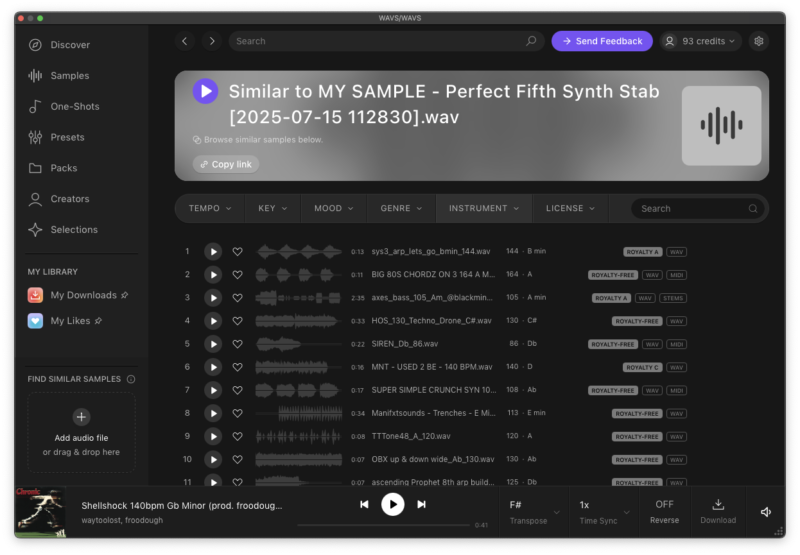Favorite the HOS_130_Techno_Drone_C#.wav sample
This screenshot has width=800, height=555.
[237, 321]
